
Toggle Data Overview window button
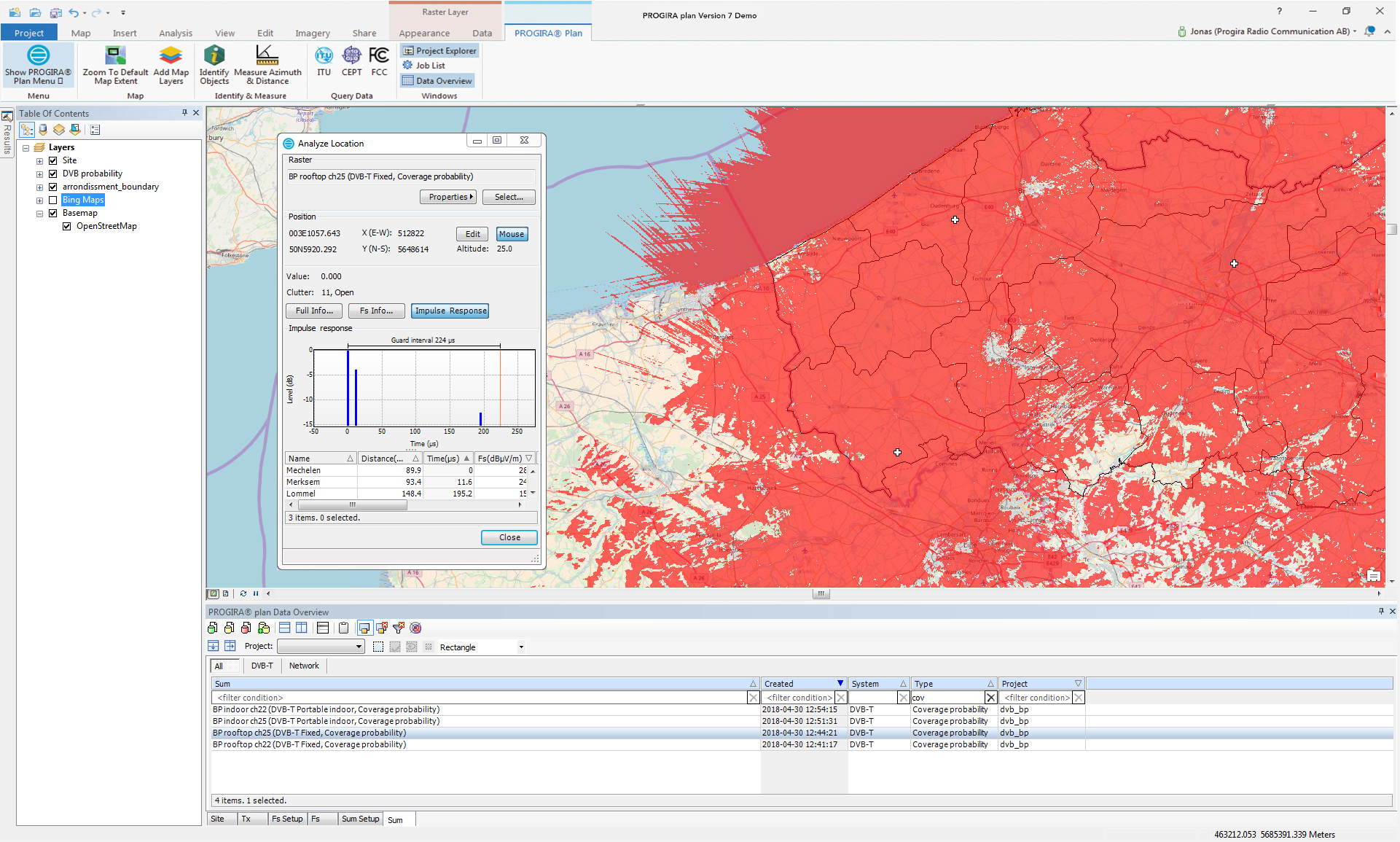[437, 81]
